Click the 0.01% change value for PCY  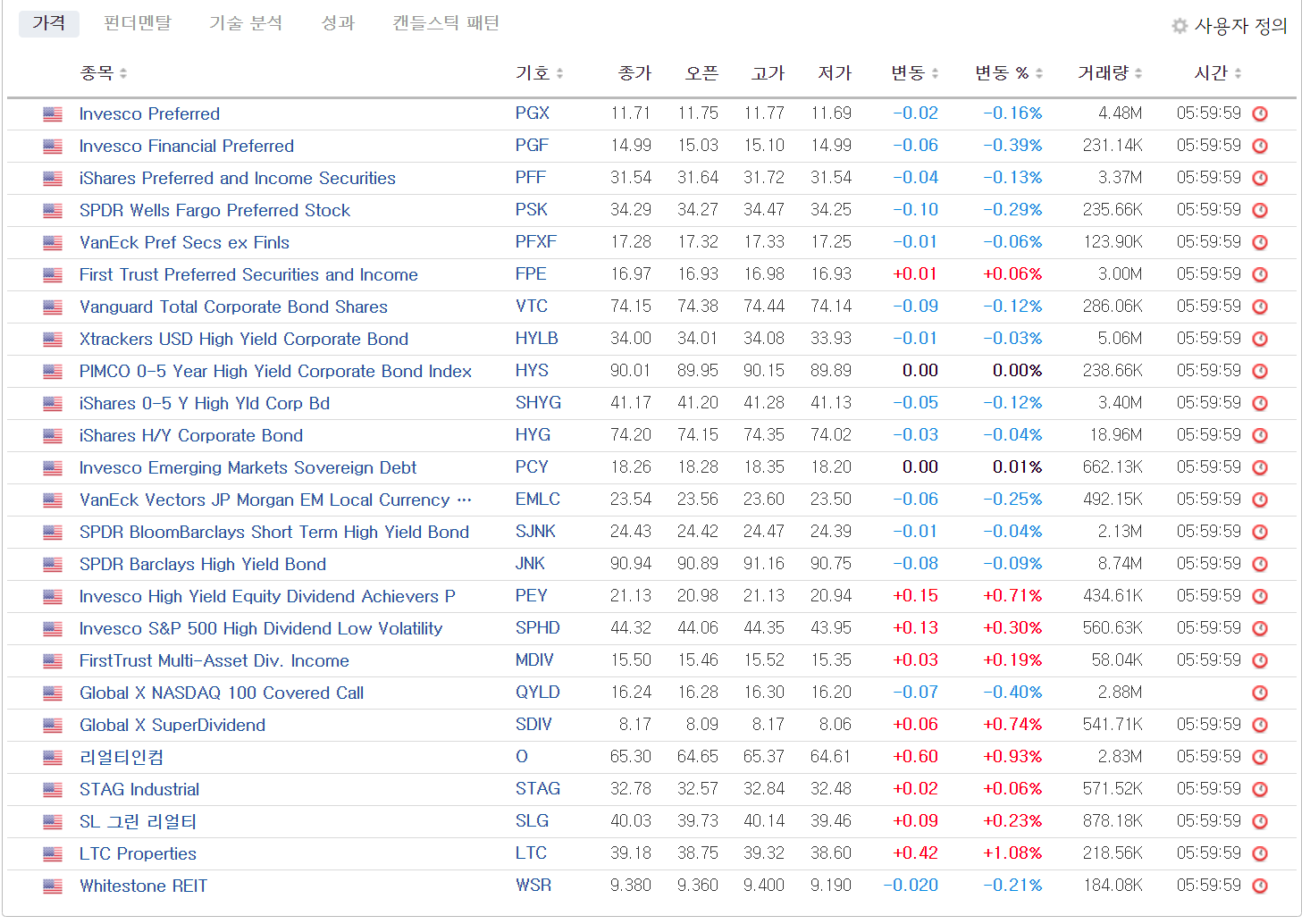tap(1017, 467)
